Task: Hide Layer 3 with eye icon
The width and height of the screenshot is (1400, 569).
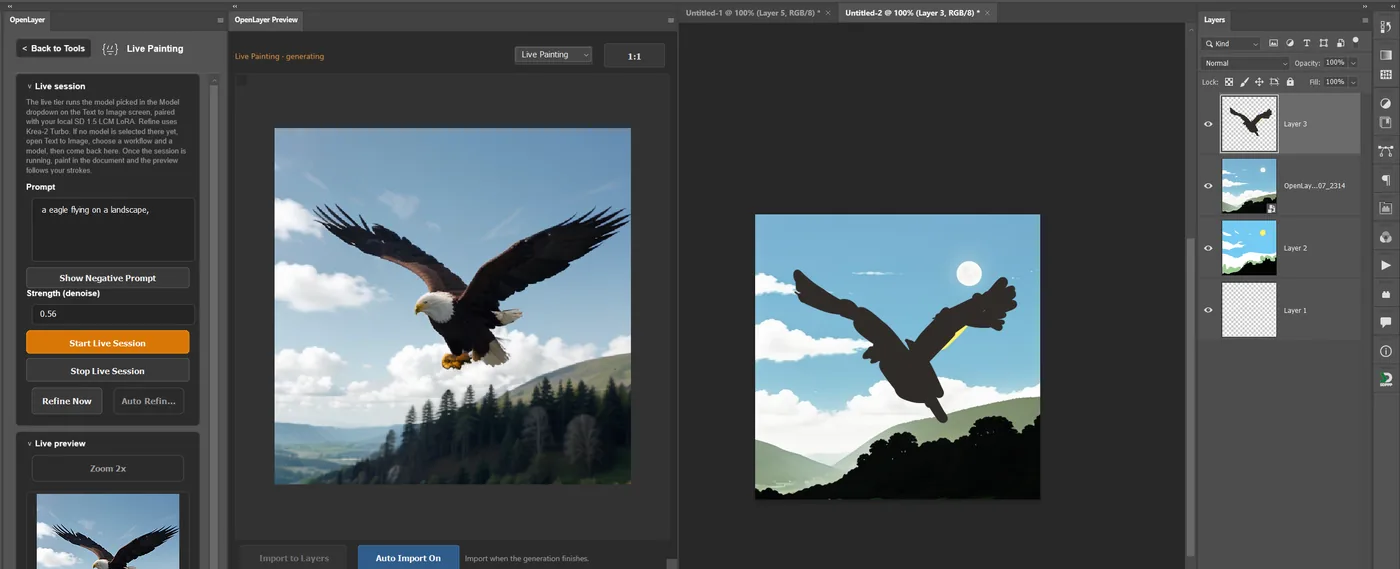Action: 1208,124
